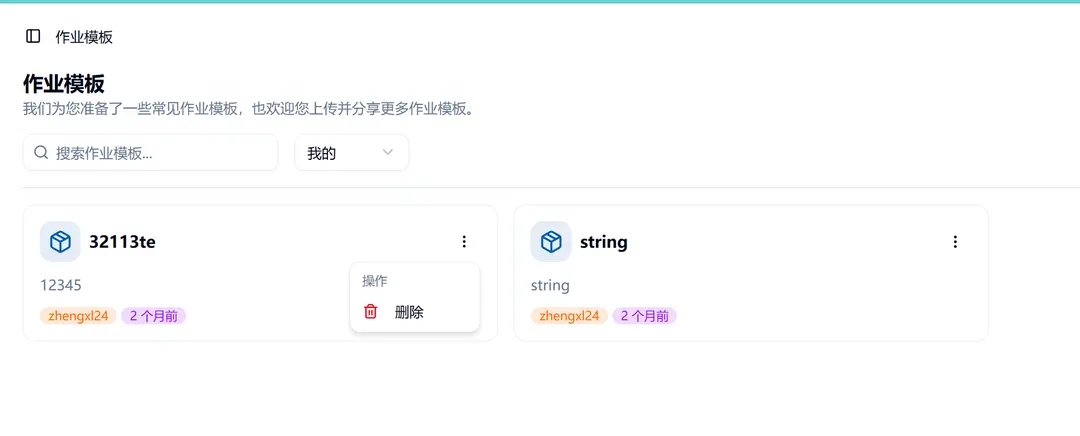Image resolution: width=1080 pixels, height=436 pixels.
Task: Open the 32113te template title
Action: pyautogui.click(x=122, y=242)
